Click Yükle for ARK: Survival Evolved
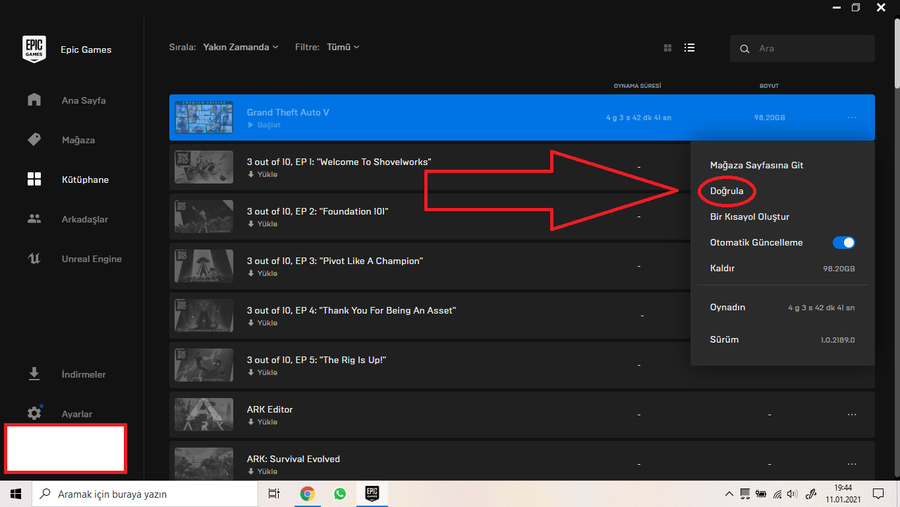The image size is (900, 507). pos(266,471)
